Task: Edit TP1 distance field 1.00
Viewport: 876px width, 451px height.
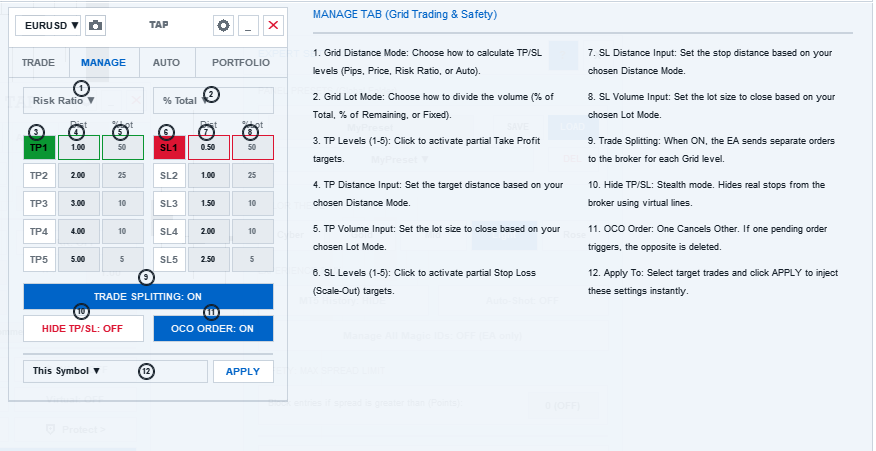Action: (x=79, y=148)
